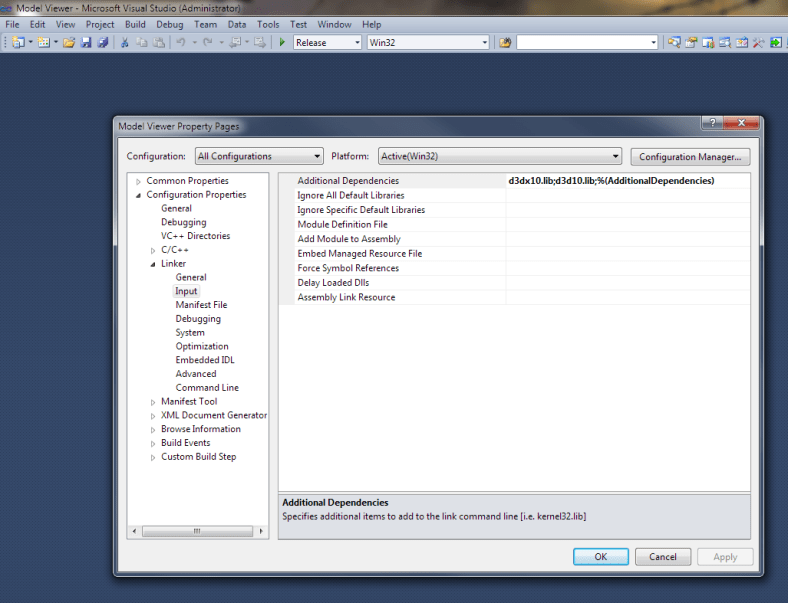Open the Solution Explorer toolbar icon
The image size is (788, 603).
pyautogui.click(x=675, y=43)
